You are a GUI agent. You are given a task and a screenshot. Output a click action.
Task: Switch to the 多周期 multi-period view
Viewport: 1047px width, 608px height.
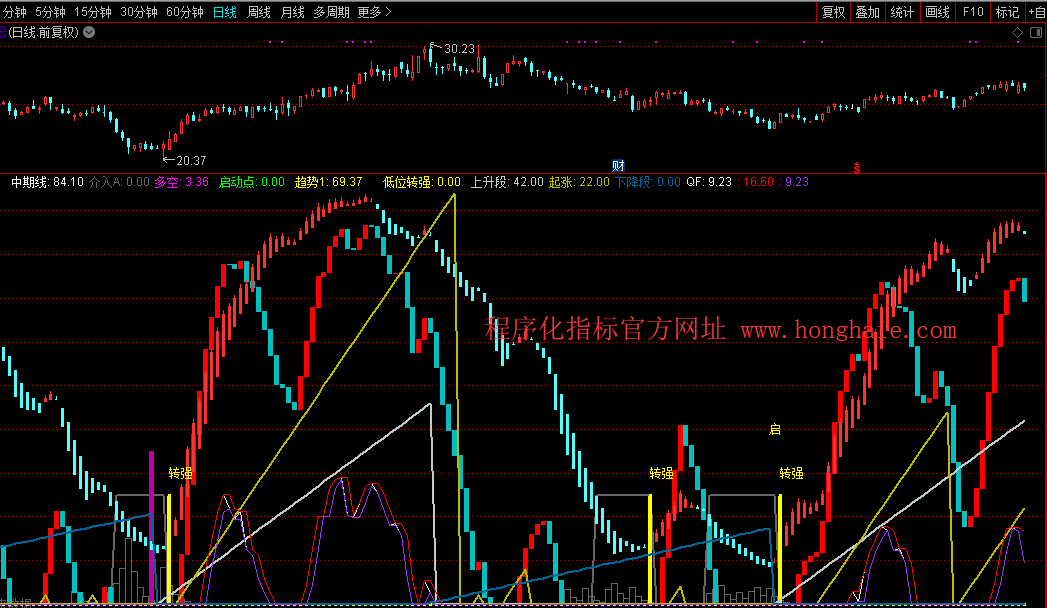(331, 12)
